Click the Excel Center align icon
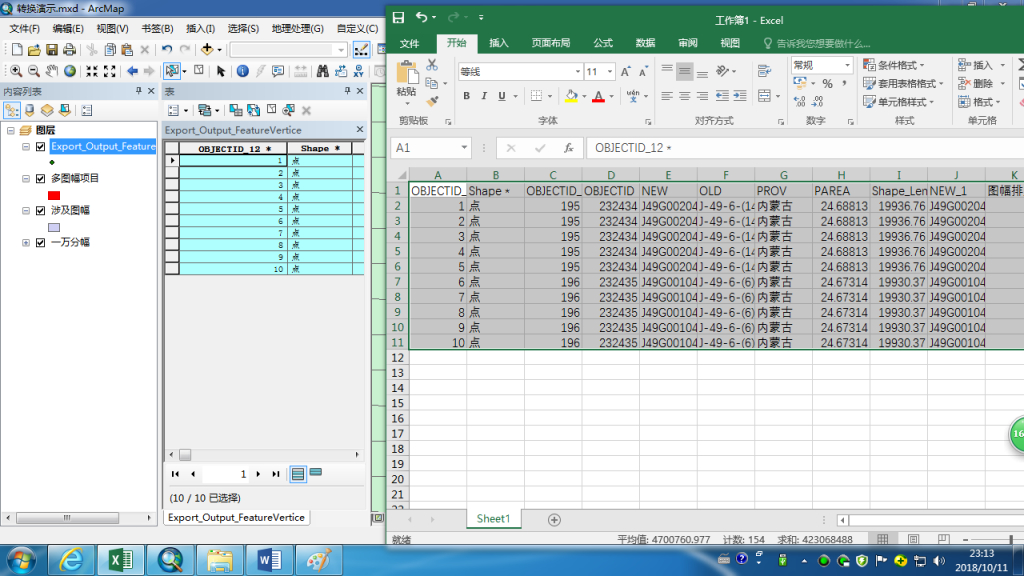 (684, 96)
